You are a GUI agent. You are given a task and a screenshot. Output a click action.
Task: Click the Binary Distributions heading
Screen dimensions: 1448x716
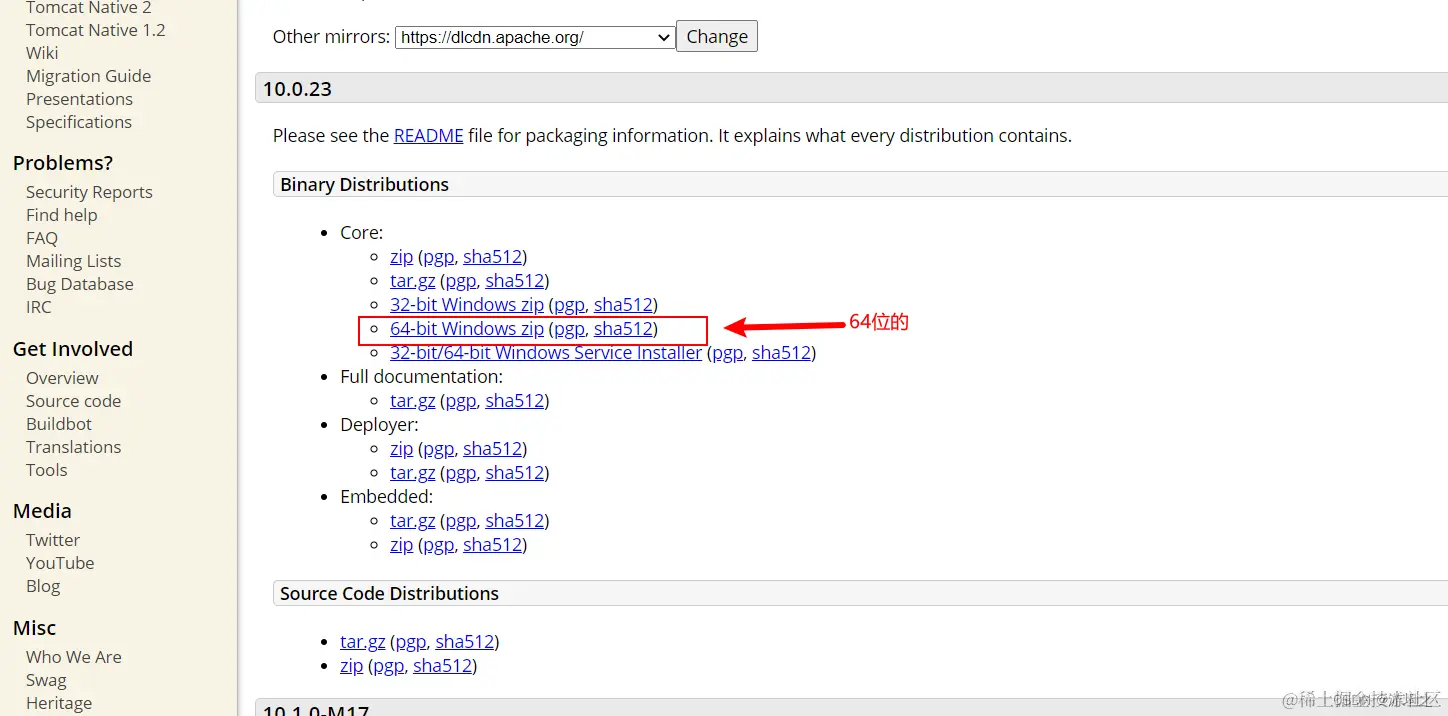[364, 184]
